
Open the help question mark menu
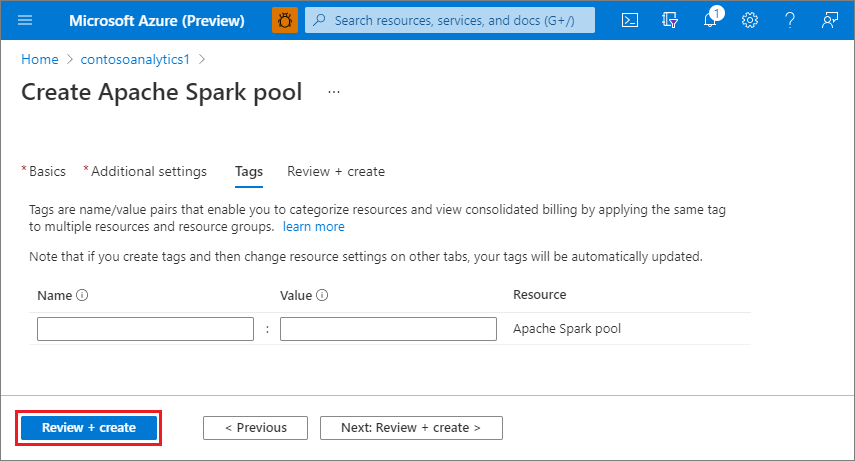point(790,20)
